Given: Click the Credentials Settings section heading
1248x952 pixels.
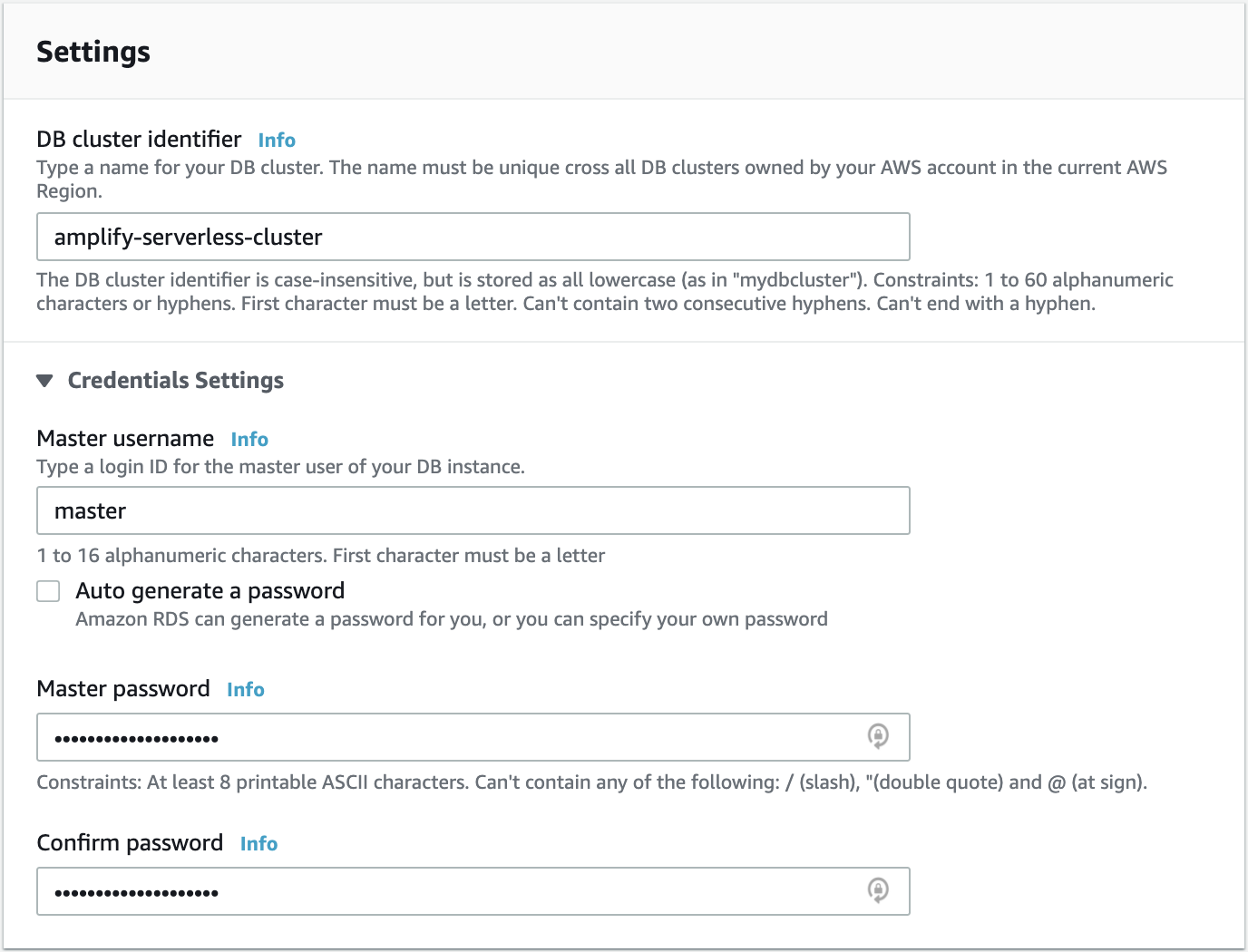Looking at the screenshot, I should click(x=176, y=381).
